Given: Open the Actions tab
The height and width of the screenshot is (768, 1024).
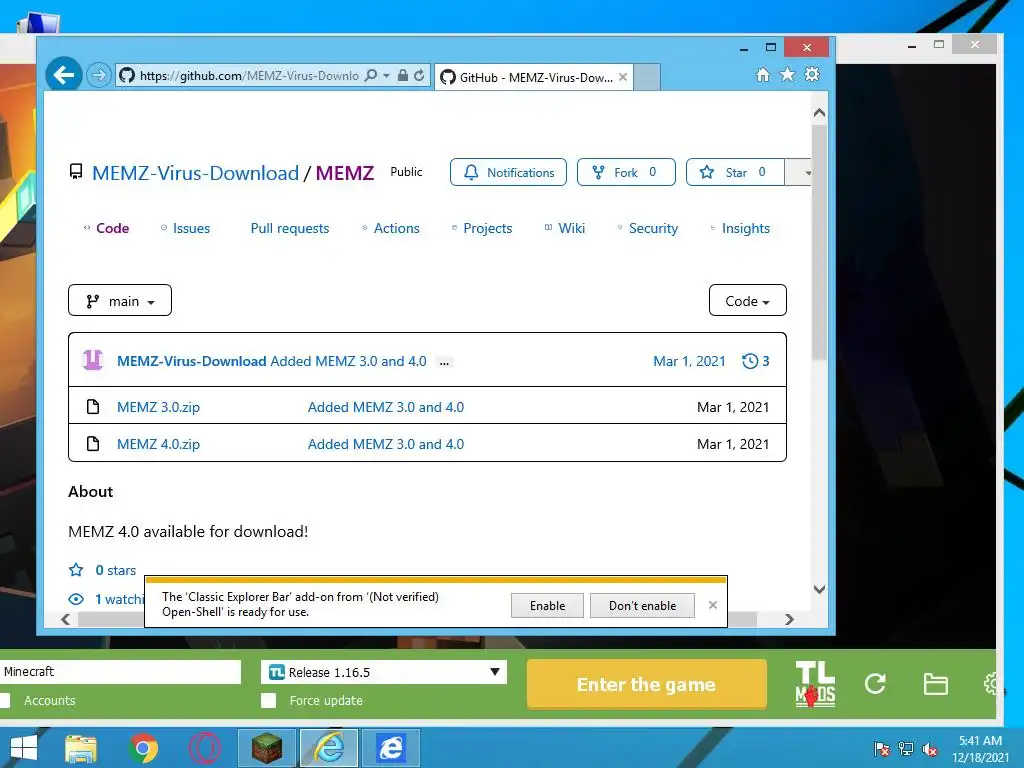Looking at the screenshot, I should point(391,228).
